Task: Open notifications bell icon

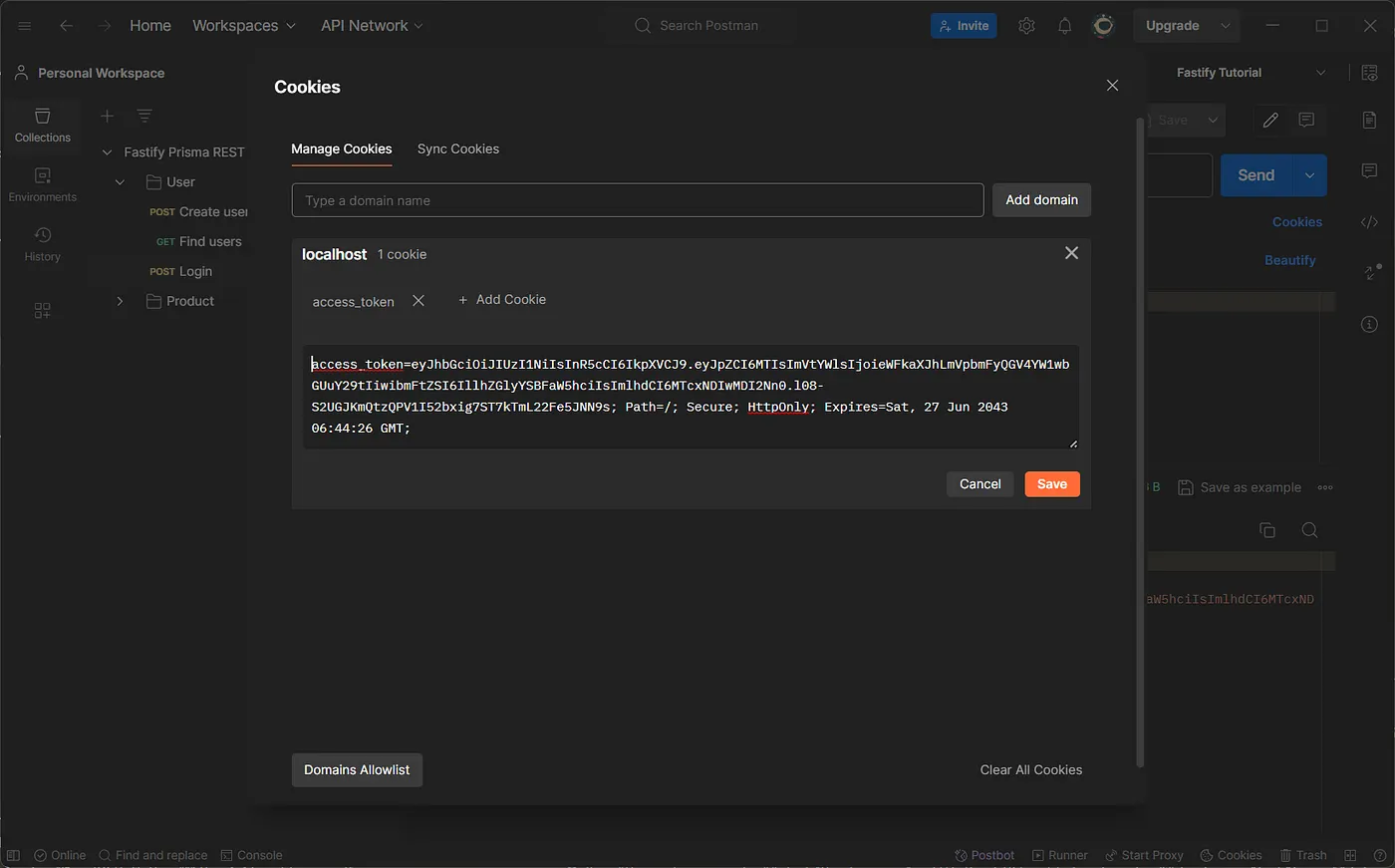Action: (x=1064, y=26)
